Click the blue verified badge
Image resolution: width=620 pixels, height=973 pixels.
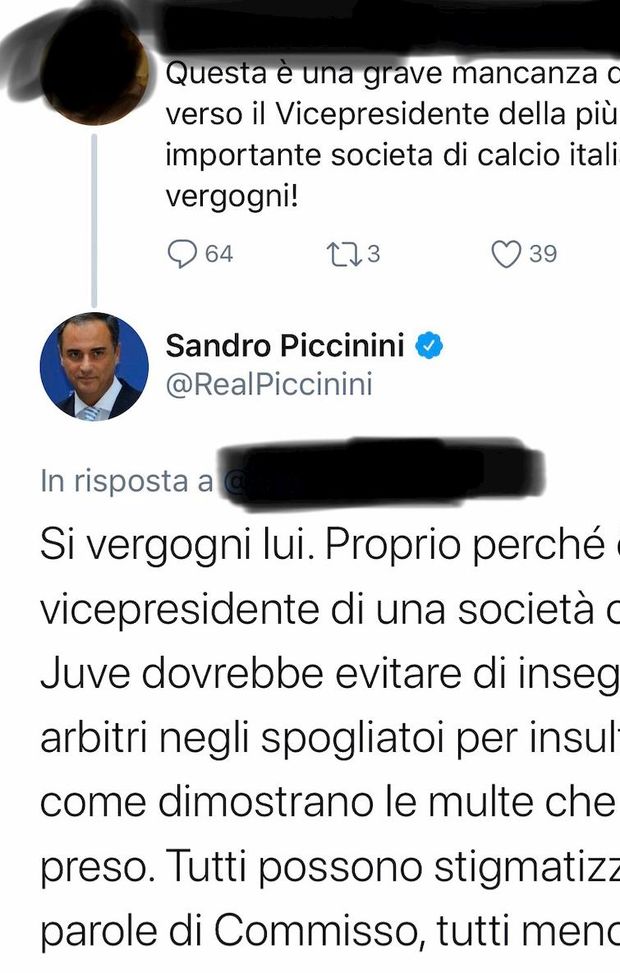click(429, 346)
